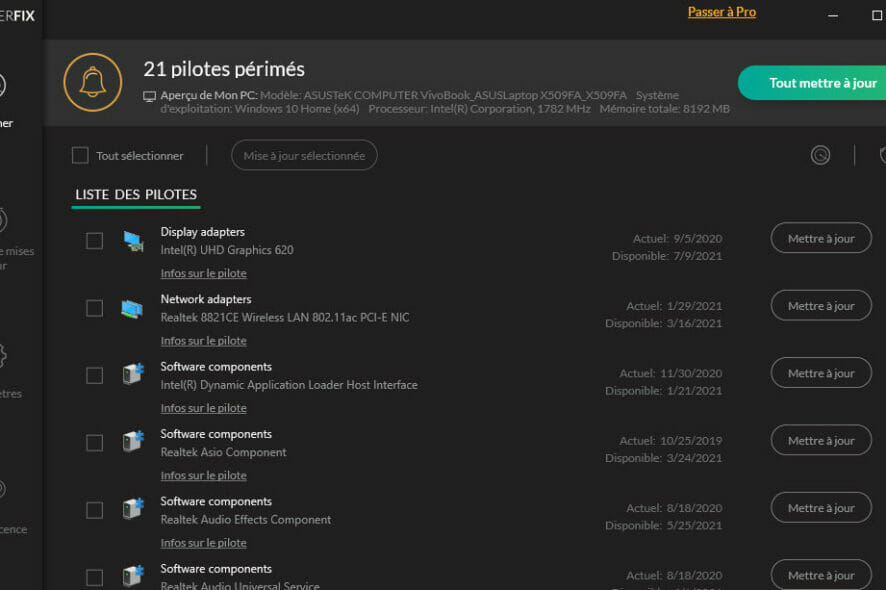
Task: Tick the Realtek Audio Universal Service checkbox
Action: click(94, 578)
